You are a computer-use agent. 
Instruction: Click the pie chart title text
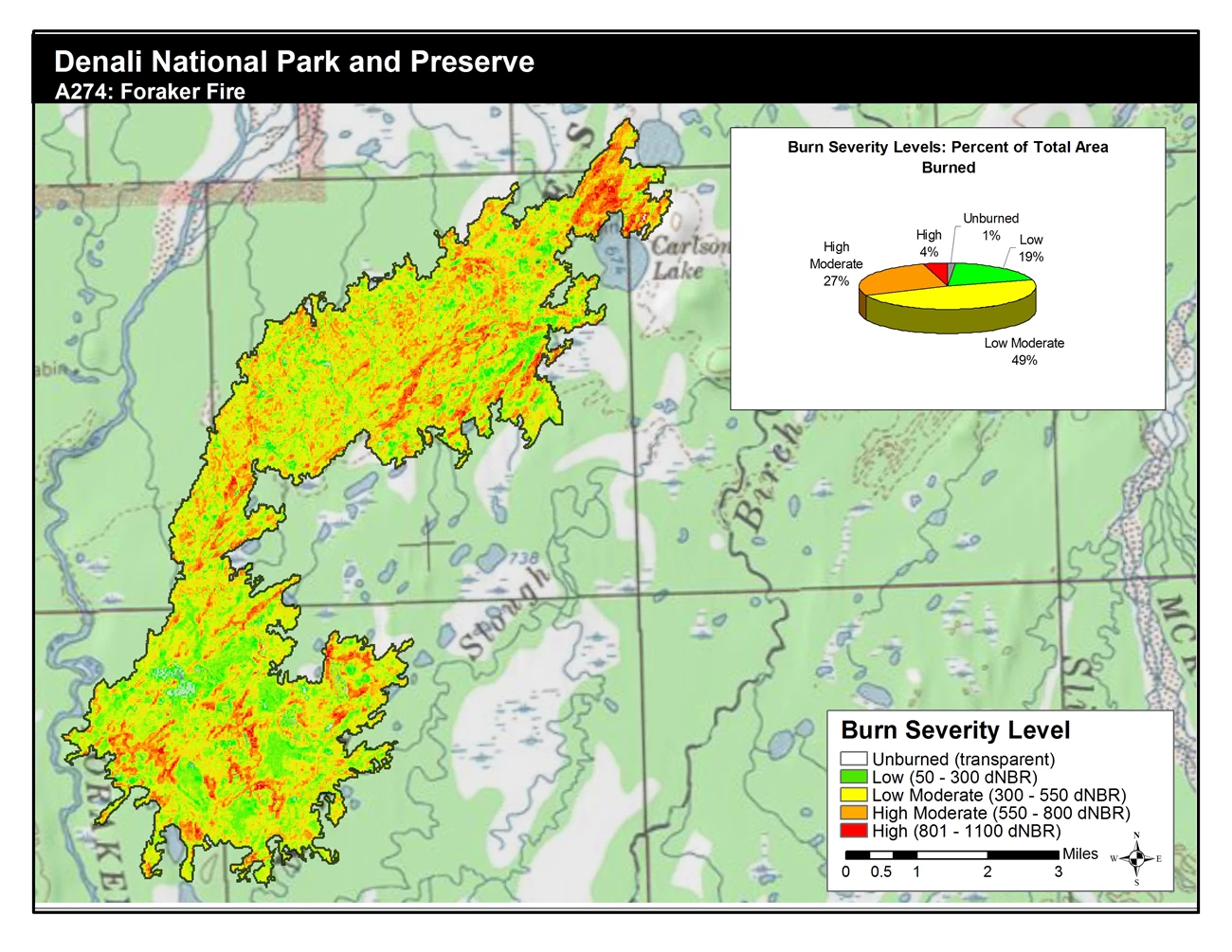948,157
